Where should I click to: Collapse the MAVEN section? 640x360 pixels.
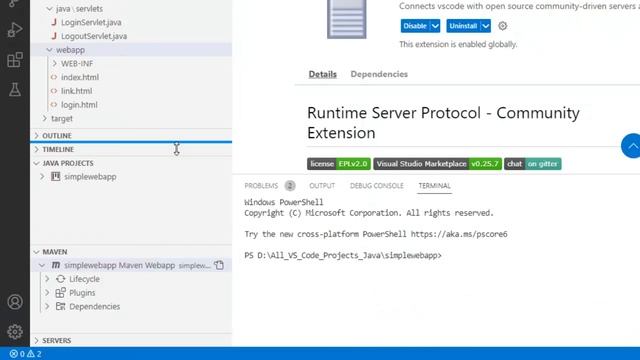[x=36, y=252]
